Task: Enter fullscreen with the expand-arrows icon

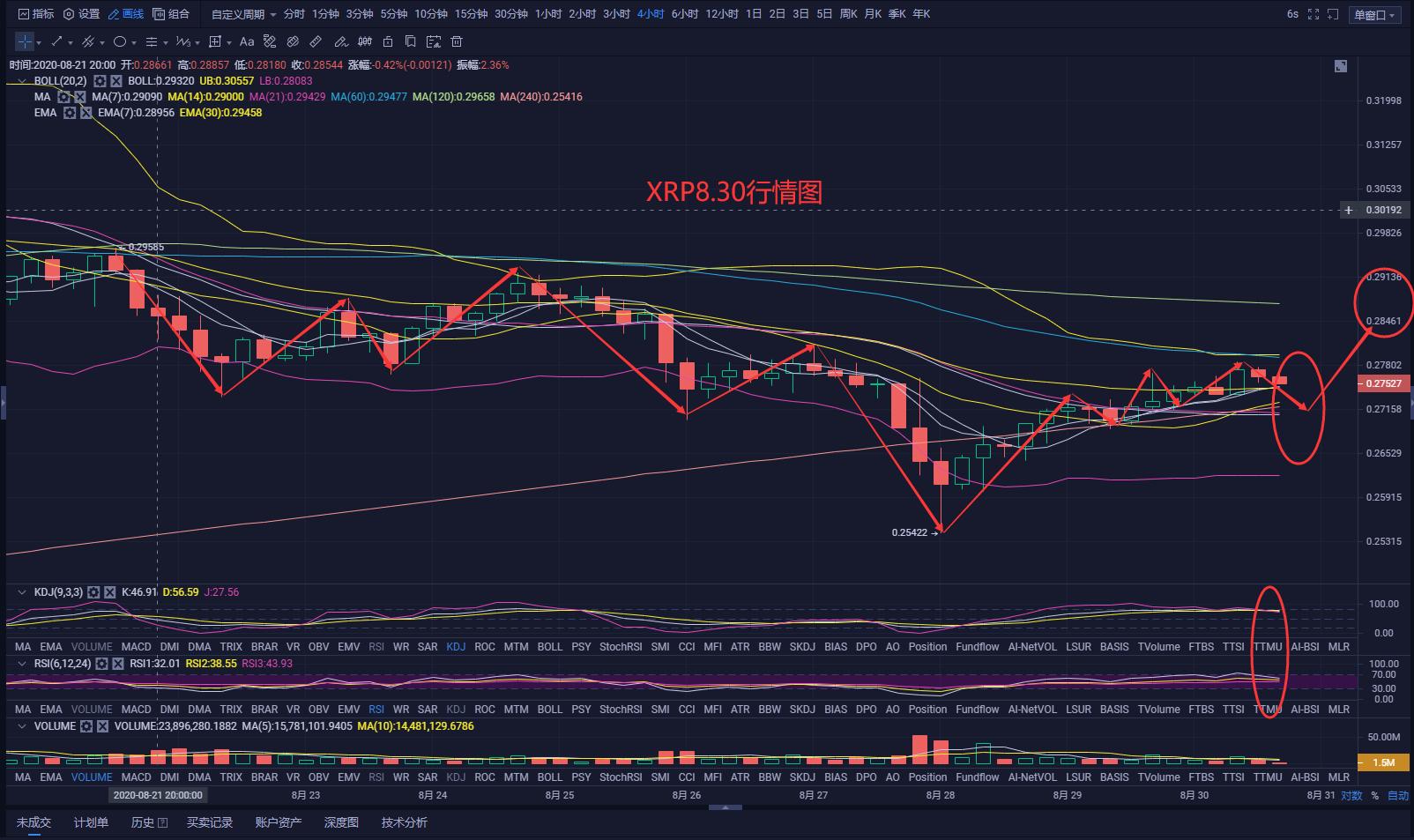Action: point(1314,14)
